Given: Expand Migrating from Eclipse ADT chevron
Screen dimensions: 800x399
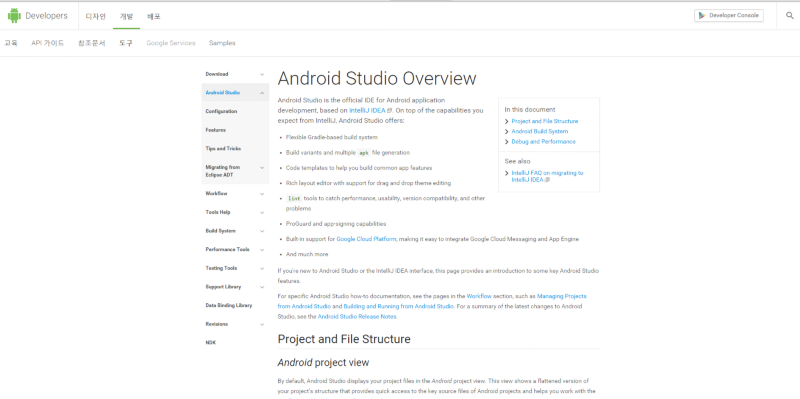Looking at the screenshot, I should (262, 167).
